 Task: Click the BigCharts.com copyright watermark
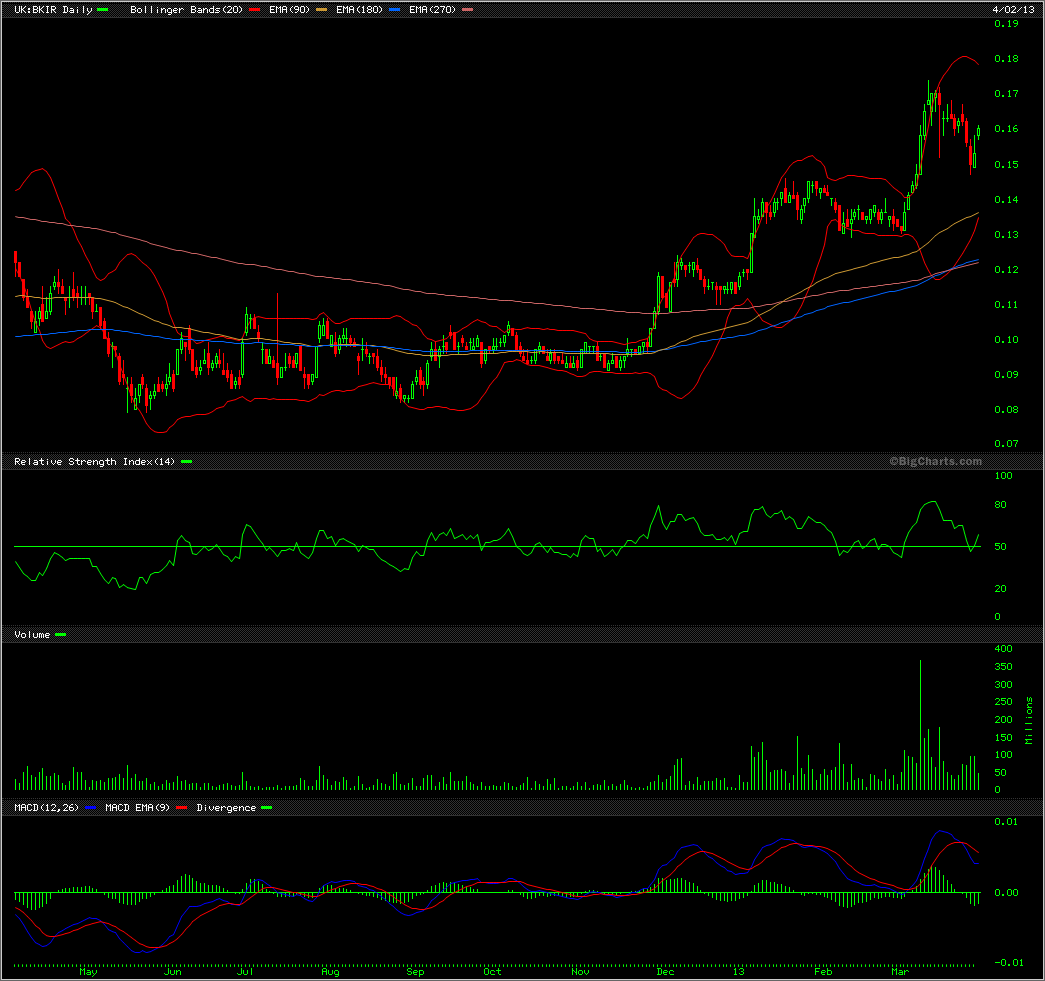(936, 461)
